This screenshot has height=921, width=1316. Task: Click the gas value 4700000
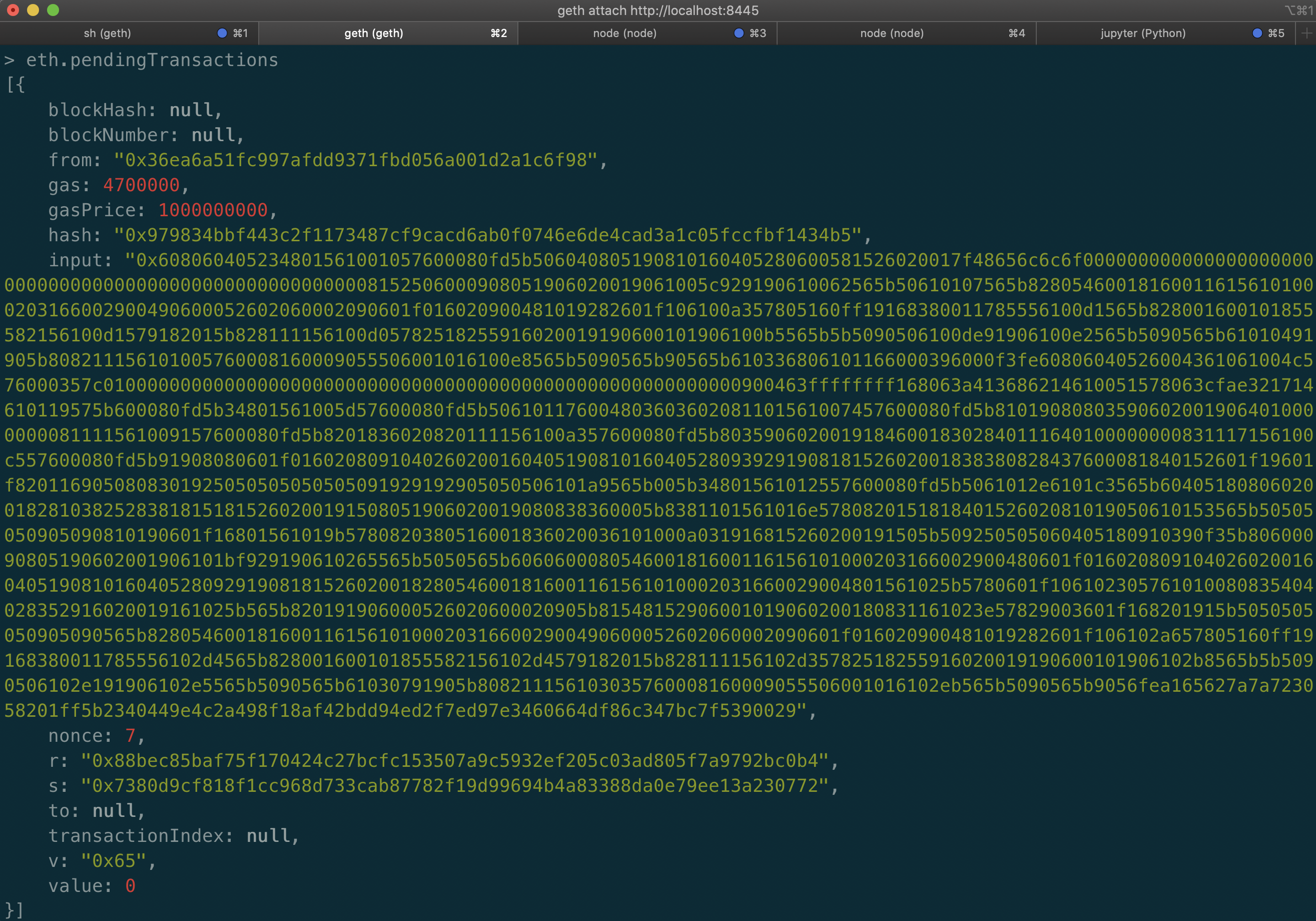(141, 185)
